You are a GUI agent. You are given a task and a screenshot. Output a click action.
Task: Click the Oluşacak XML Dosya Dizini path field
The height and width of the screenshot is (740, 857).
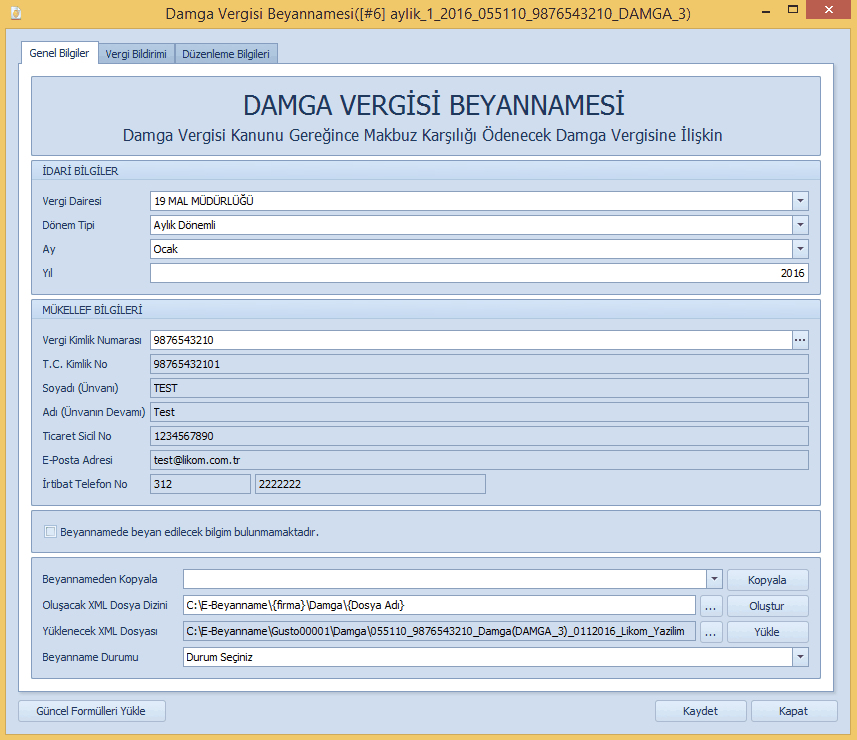439,606
